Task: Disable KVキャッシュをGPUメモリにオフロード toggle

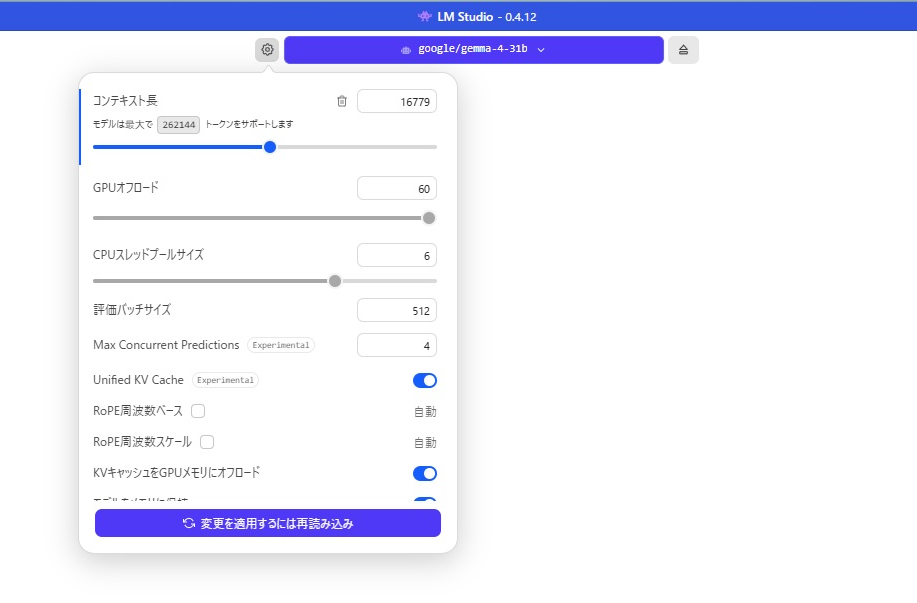Action: coord(425,473)
